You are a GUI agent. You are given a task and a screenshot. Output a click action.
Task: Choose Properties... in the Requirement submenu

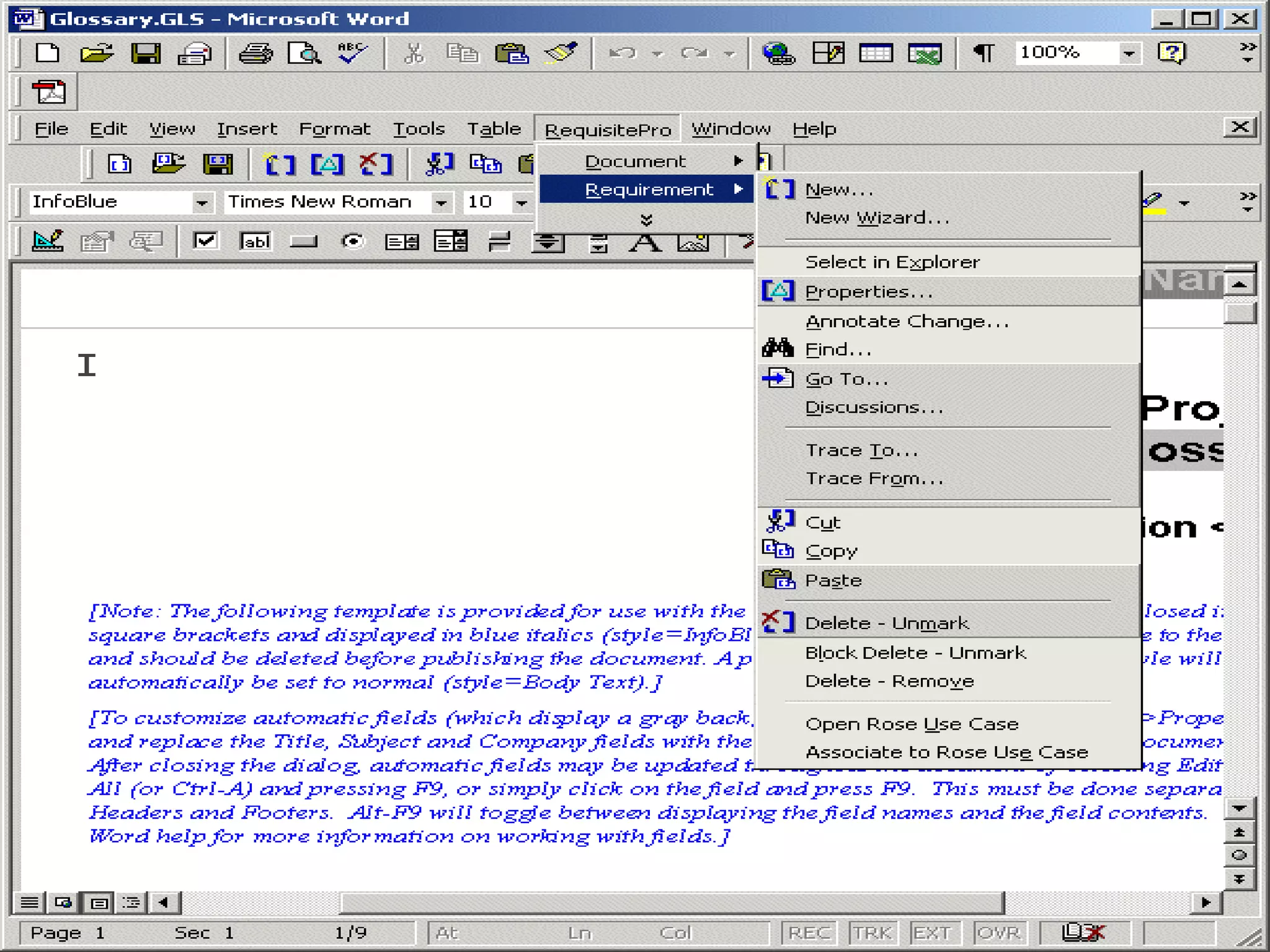(x=868, y=292)
